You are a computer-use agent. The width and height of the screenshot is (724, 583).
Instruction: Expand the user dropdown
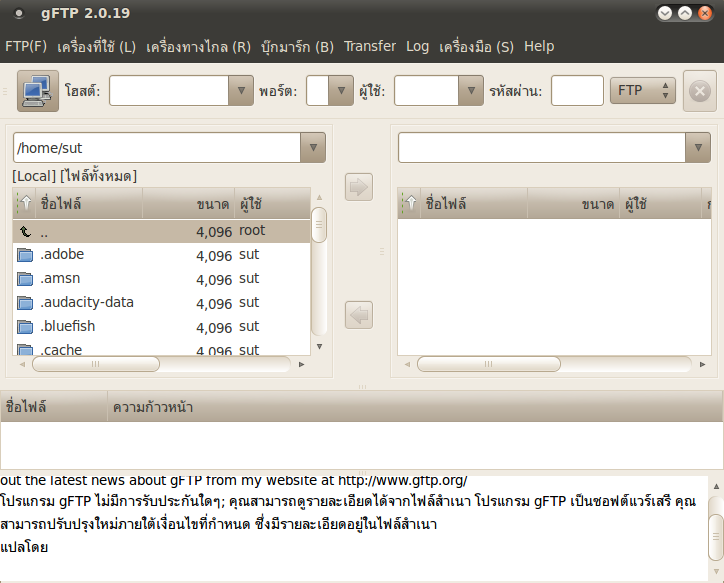point(471,90)
